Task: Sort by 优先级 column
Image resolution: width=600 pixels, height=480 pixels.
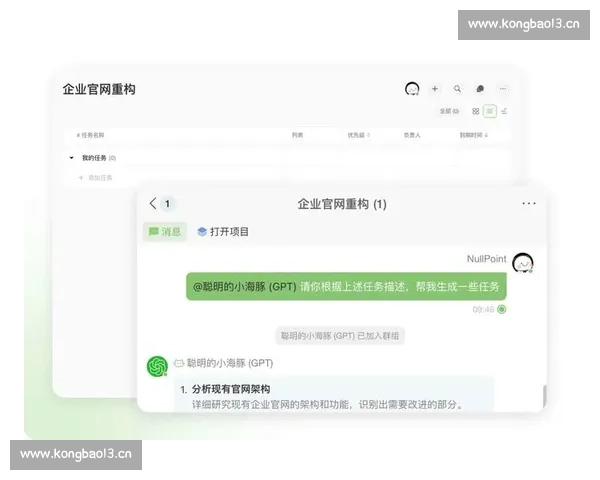Action: click(359, 135)
